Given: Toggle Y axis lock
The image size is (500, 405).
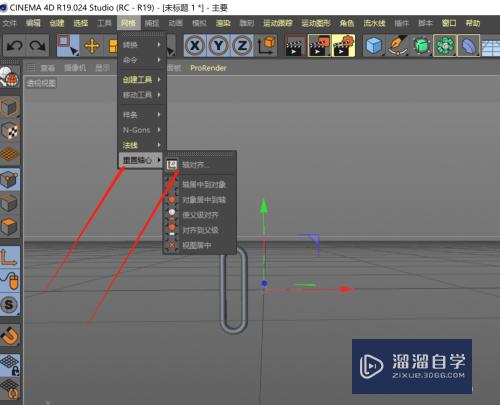Looking at the screenshot, I should 218,45.
